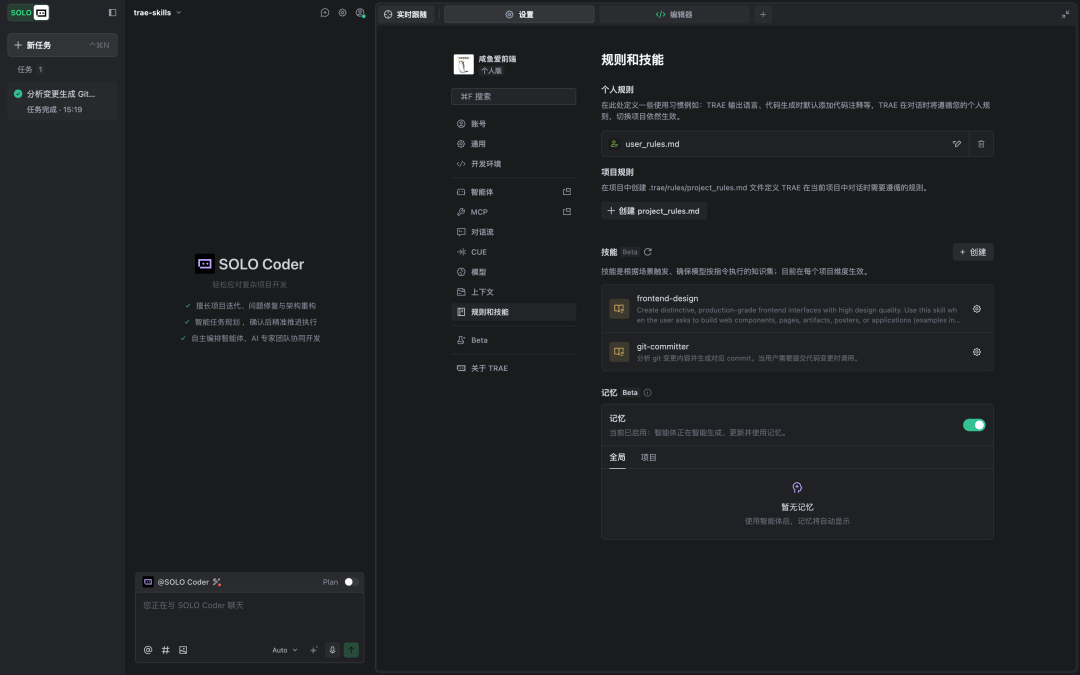This screenshot has width=1080, height=675.
Task: Click the # context icon in chat input
Action: coord(165,650)
